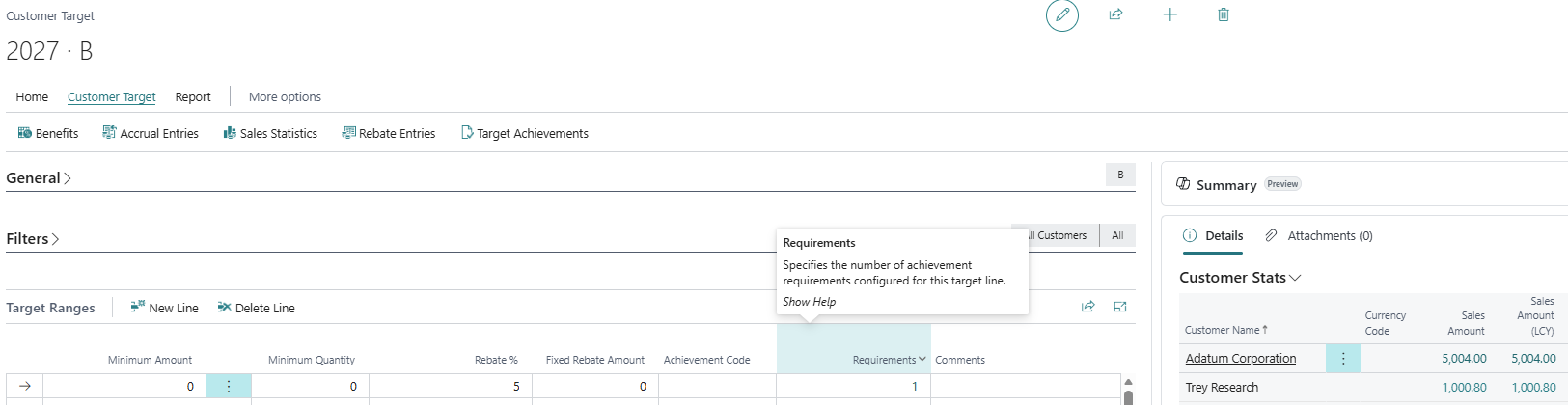Viewport: 1568px width, 405px height.
Task: Expand the General section
Action: (x=39, y=177)
